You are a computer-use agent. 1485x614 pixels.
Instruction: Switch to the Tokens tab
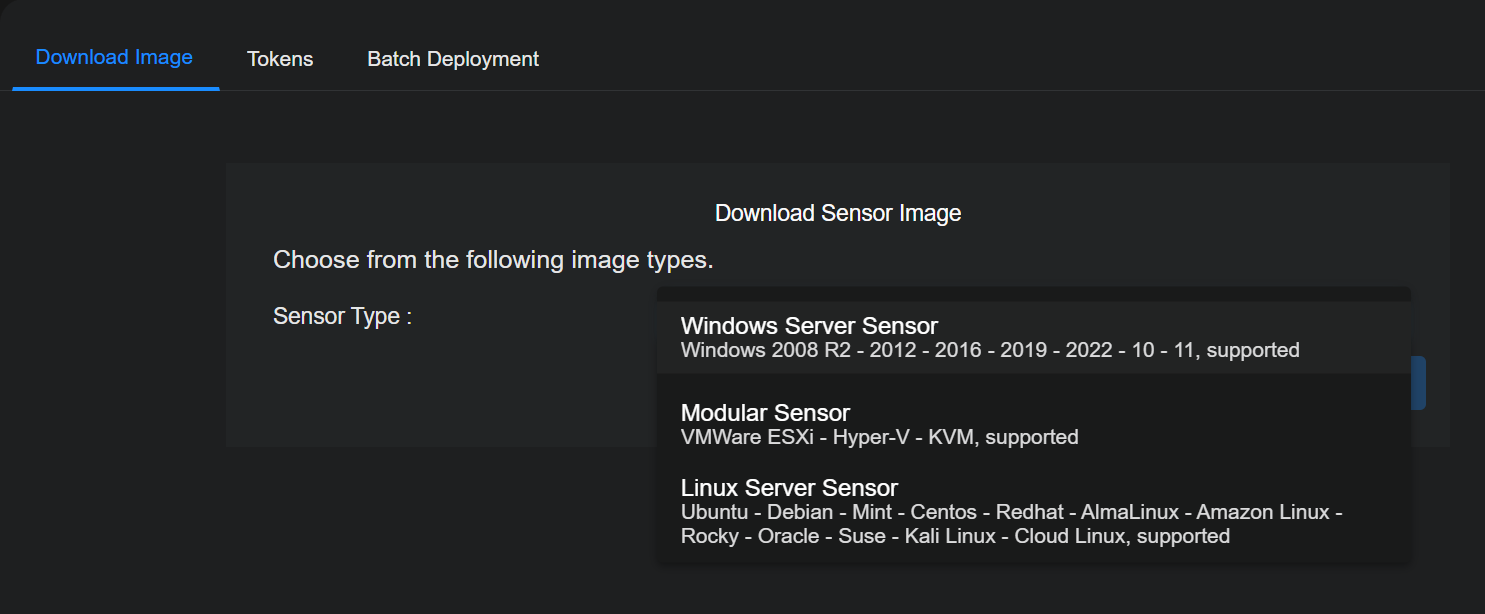point(280,59)
